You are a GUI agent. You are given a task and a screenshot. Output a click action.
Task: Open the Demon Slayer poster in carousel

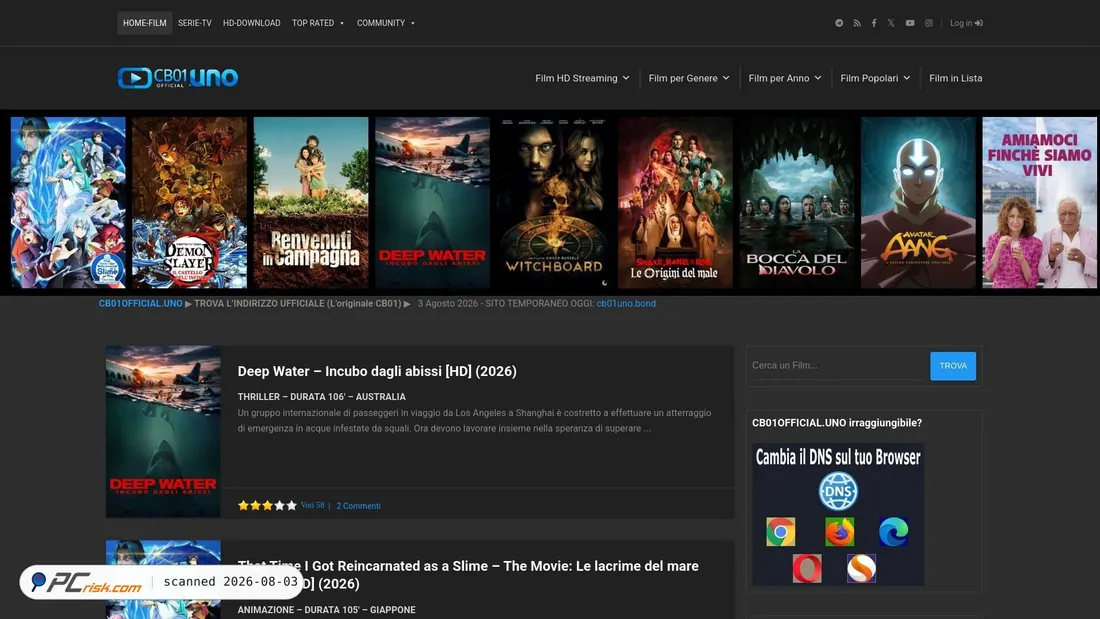point(189,202)
